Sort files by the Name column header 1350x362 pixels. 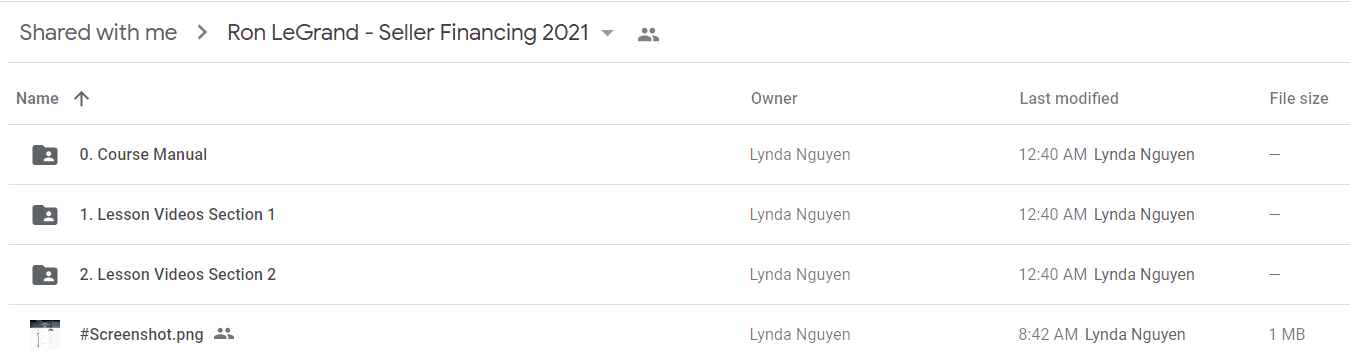click(37, 98)
